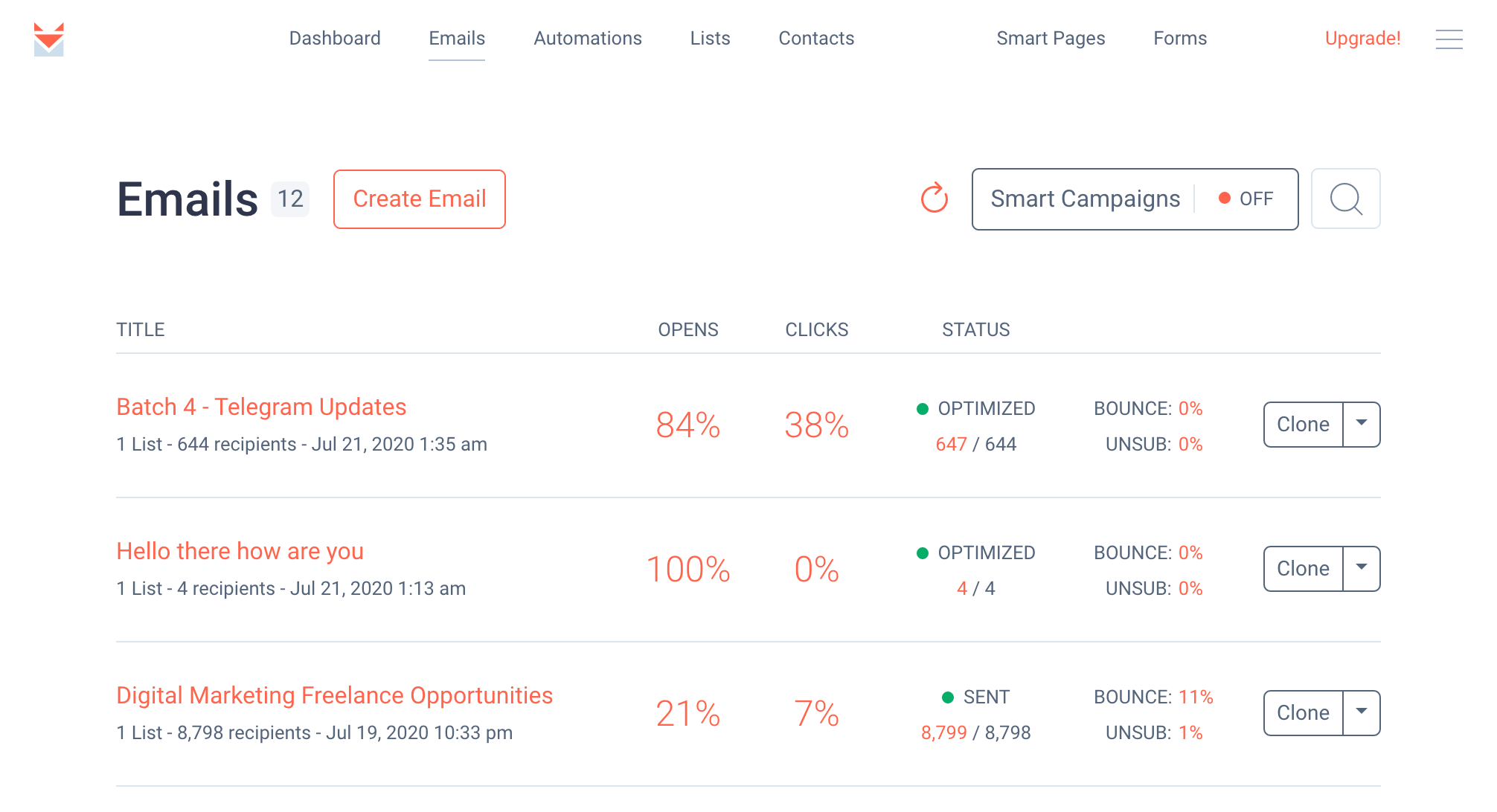Navigate to Smart Pages
1497x812 pixels.
1051,39
